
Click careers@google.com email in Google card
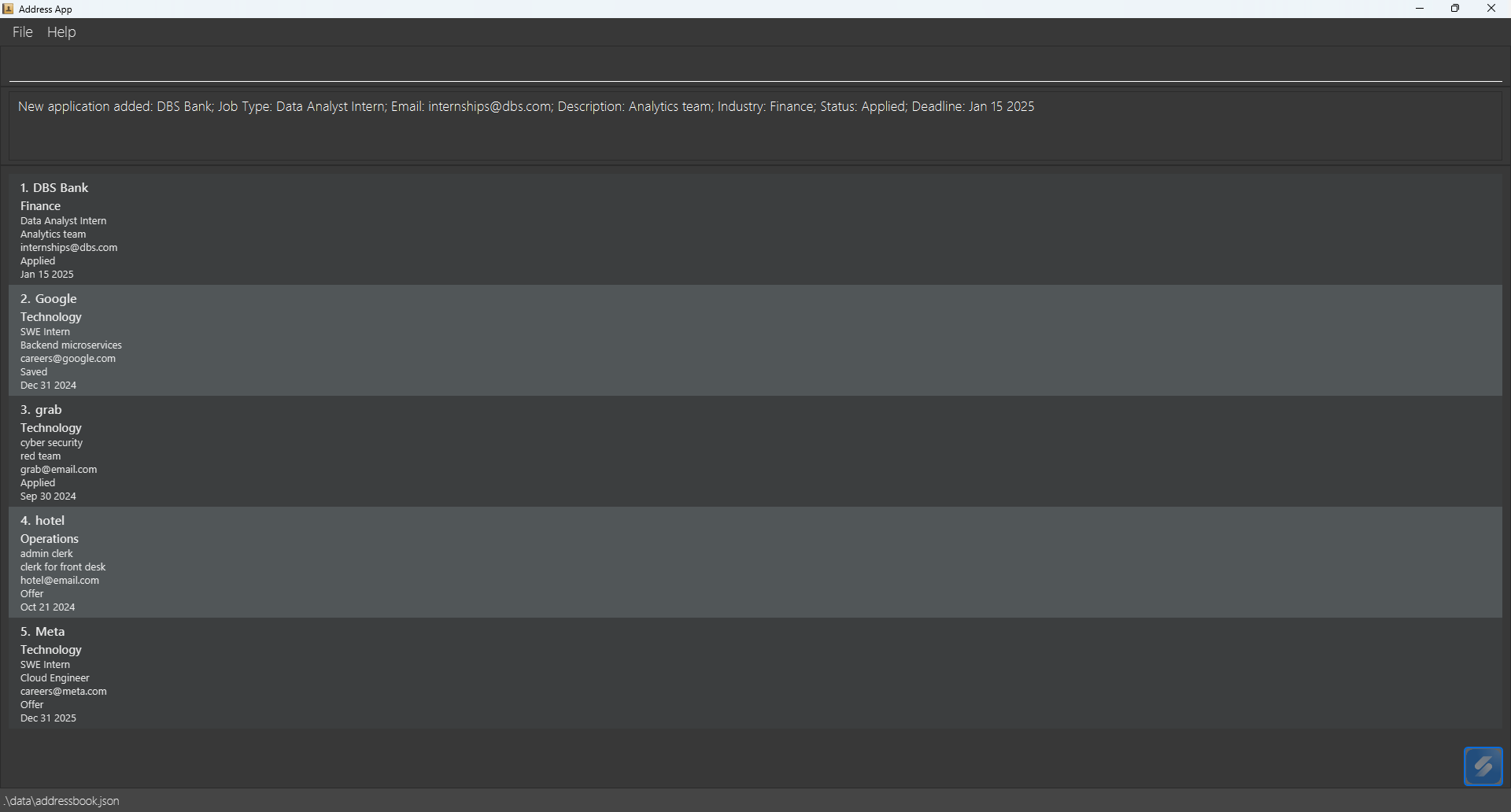(68, 359)
